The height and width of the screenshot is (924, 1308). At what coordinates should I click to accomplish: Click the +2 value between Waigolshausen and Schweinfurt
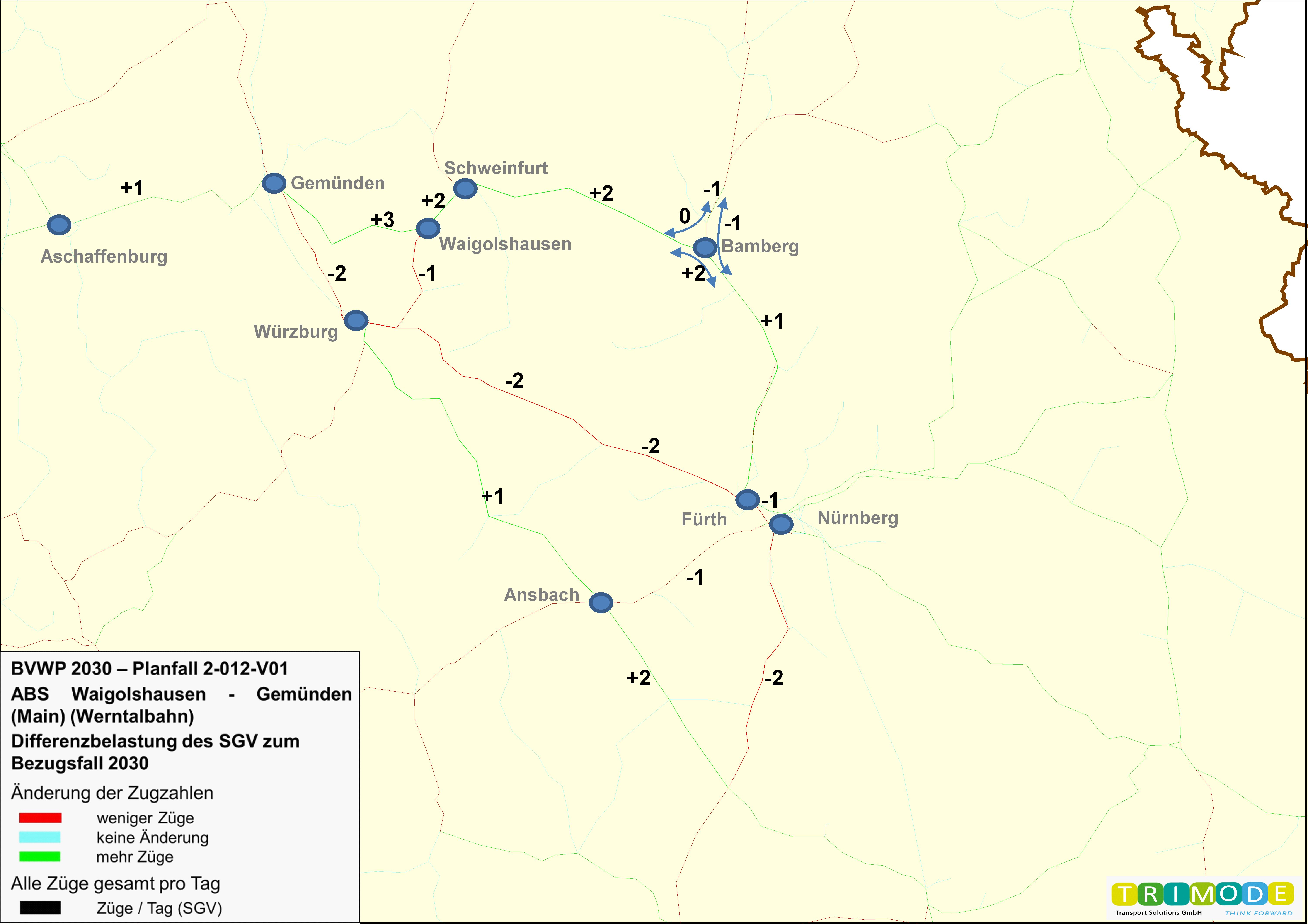coord(433,201)
